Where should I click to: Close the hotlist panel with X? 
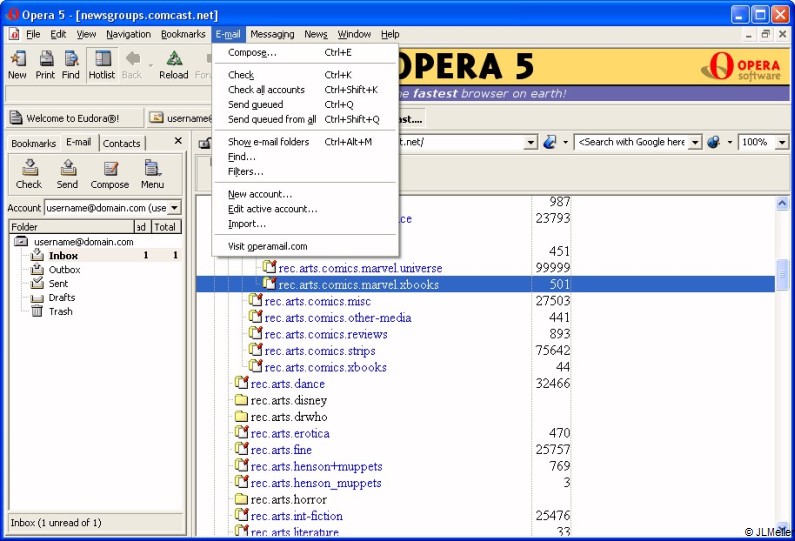(178, 141)
